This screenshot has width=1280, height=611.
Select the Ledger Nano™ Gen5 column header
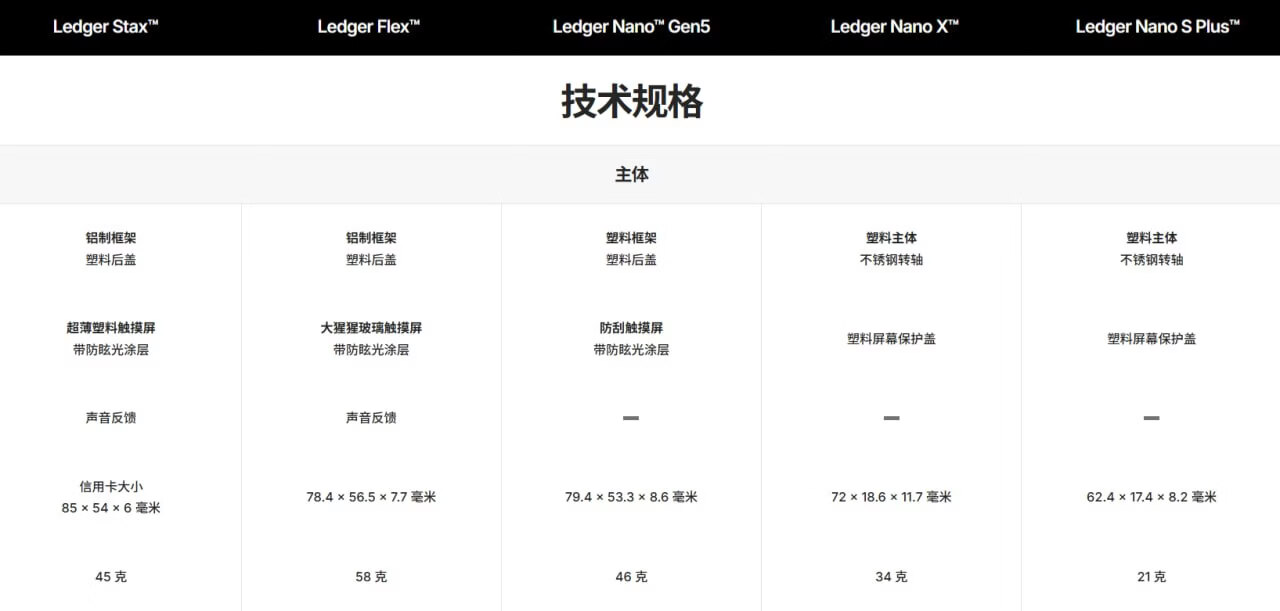point(631,27)
